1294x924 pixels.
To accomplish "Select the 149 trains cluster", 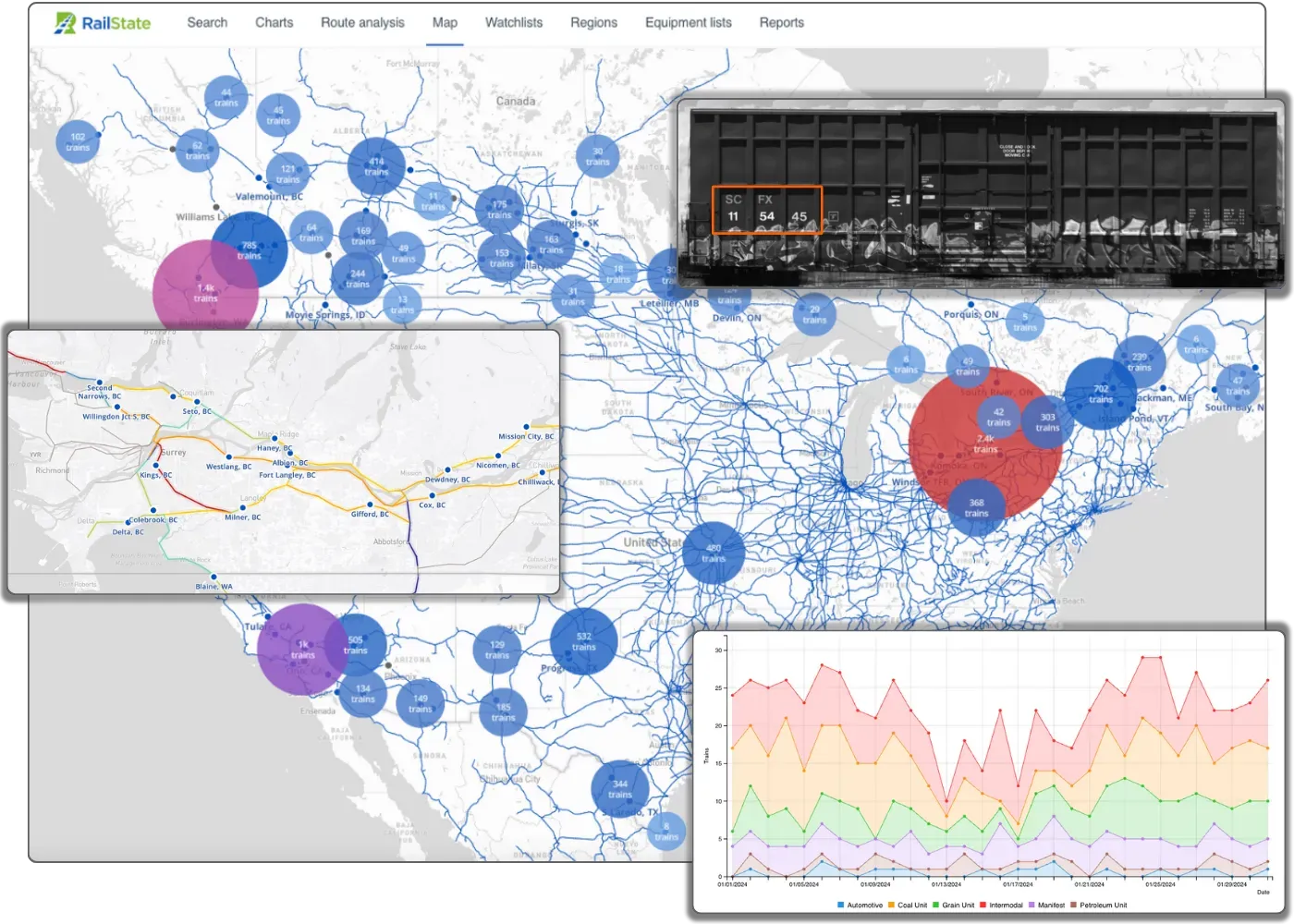I will pos(421,703).
